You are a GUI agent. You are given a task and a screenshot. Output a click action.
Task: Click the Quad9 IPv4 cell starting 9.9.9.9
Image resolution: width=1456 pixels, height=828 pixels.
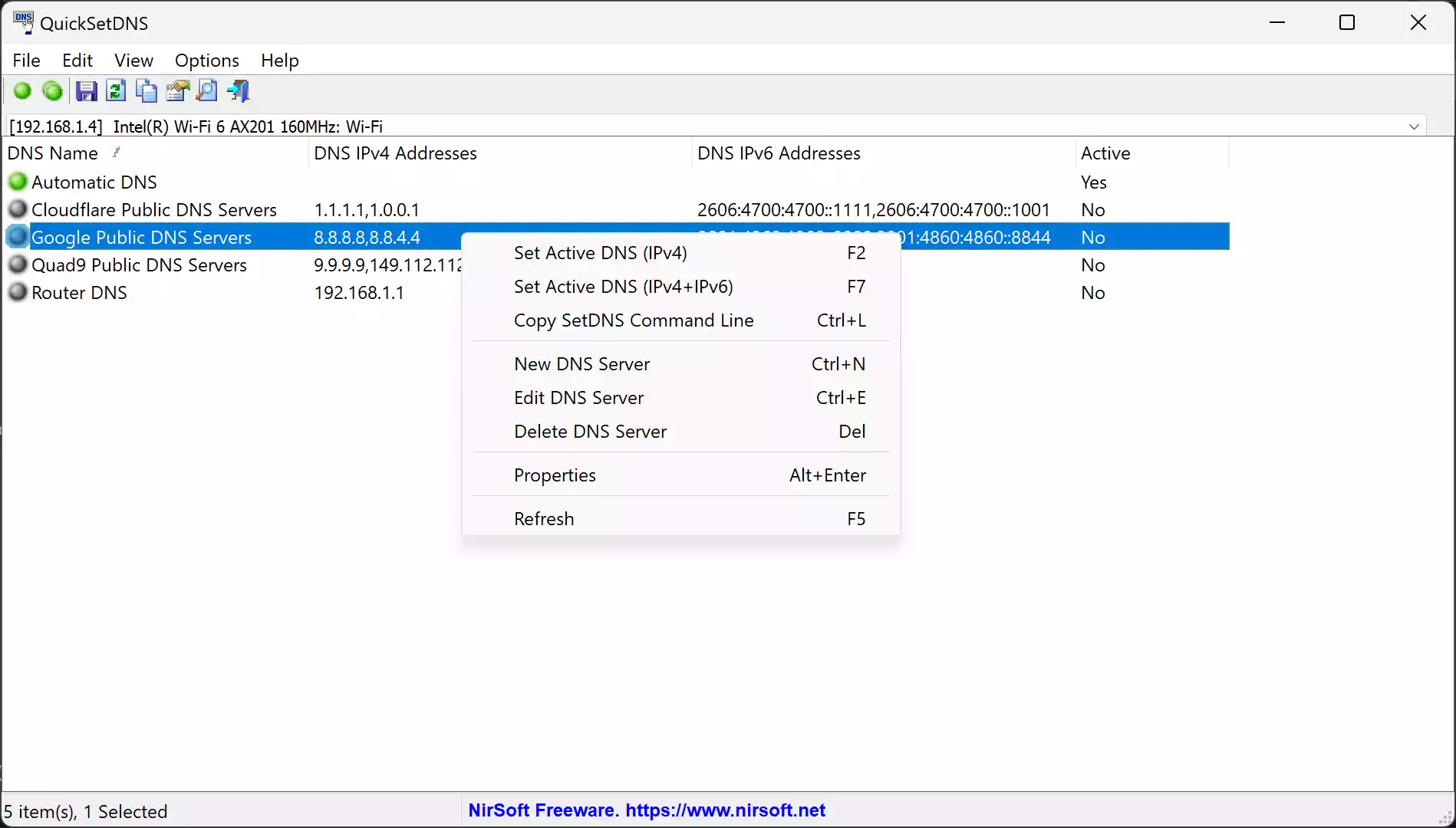387,265
